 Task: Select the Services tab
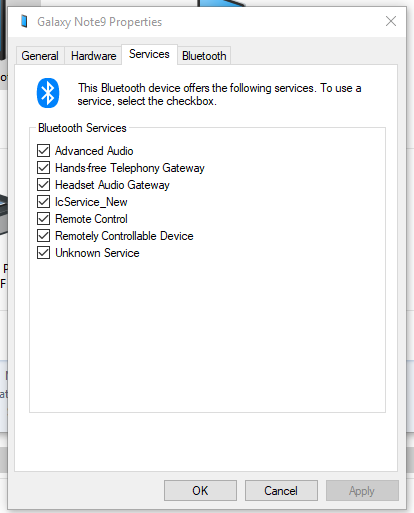pyautogui.click(x=149, y=54)
